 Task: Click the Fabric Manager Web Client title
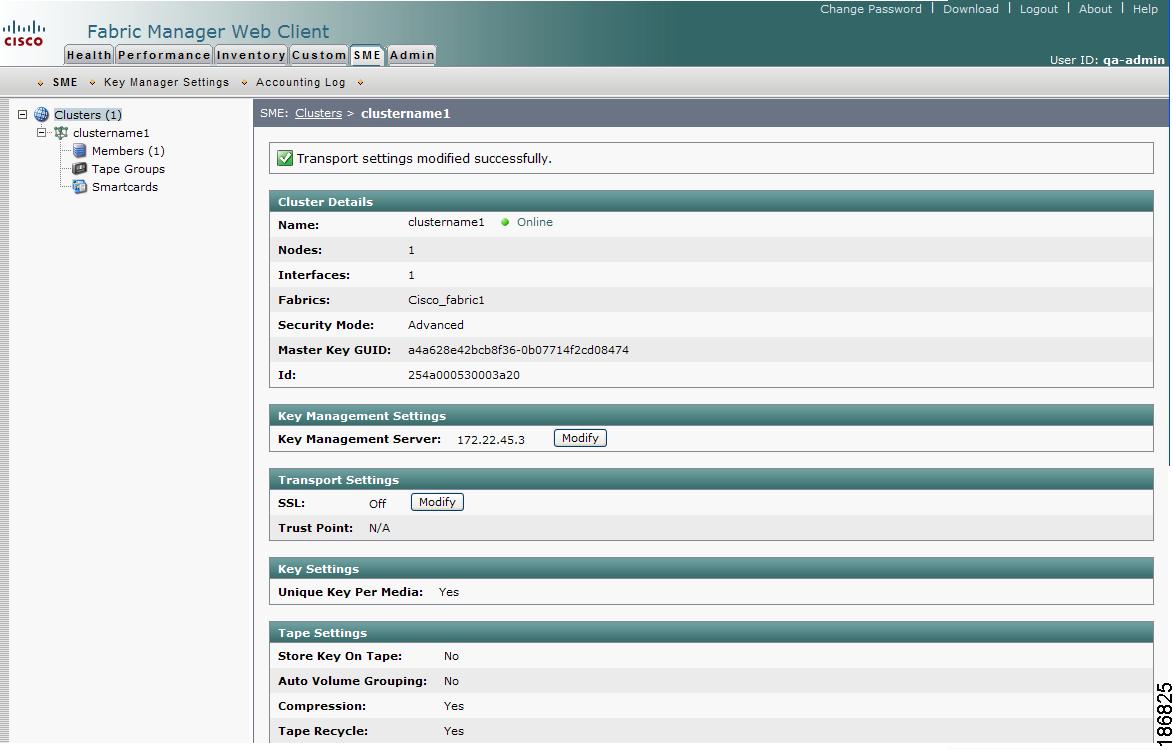pyautogui.click(x=208, y=31)
